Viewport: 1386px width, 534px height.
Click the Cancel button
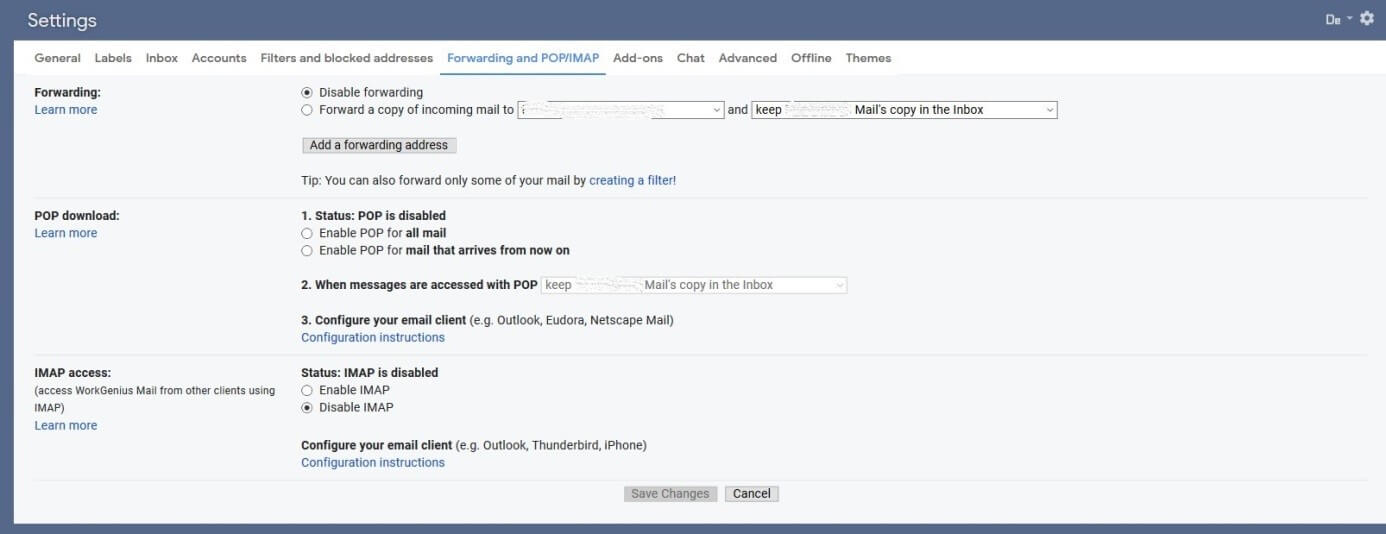752,494
